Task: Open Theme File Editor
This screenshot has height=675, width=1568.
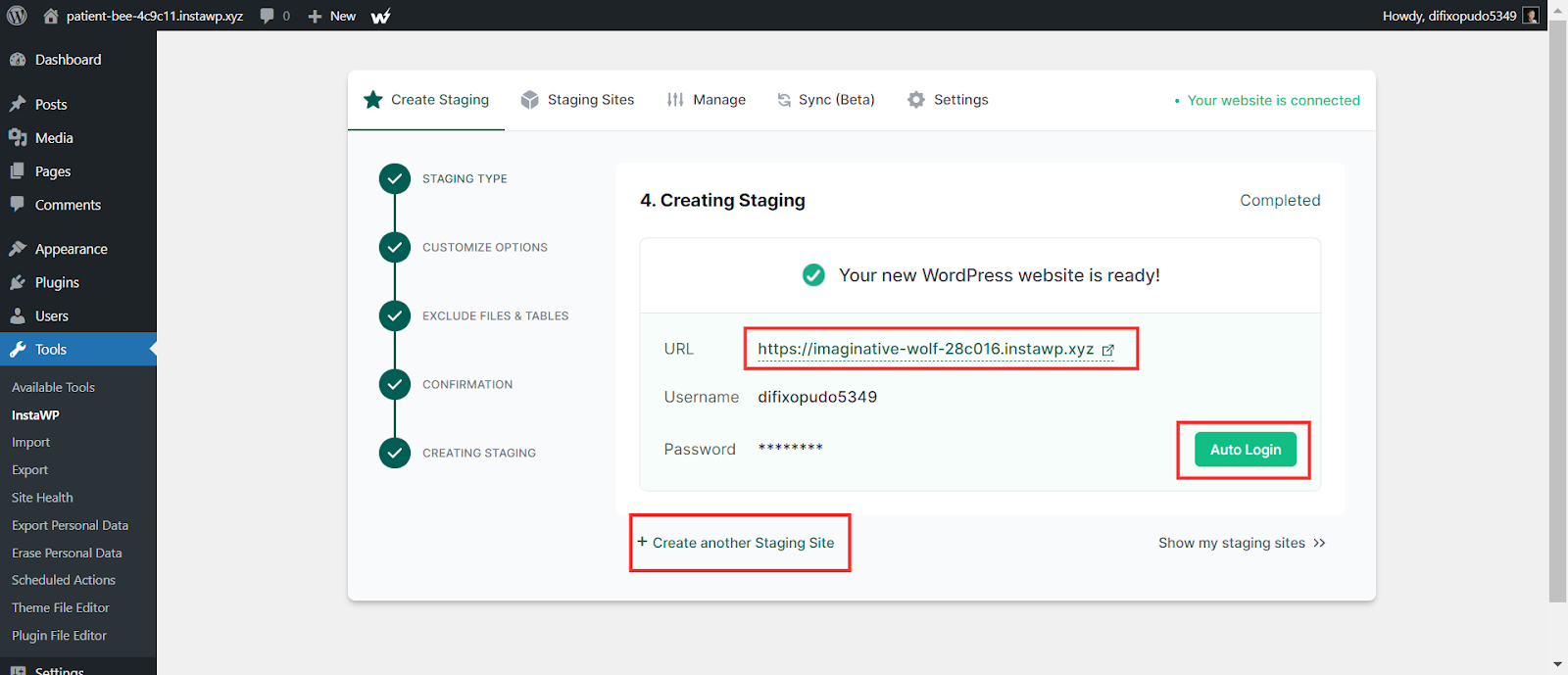Action: click(x=61, y=607)
